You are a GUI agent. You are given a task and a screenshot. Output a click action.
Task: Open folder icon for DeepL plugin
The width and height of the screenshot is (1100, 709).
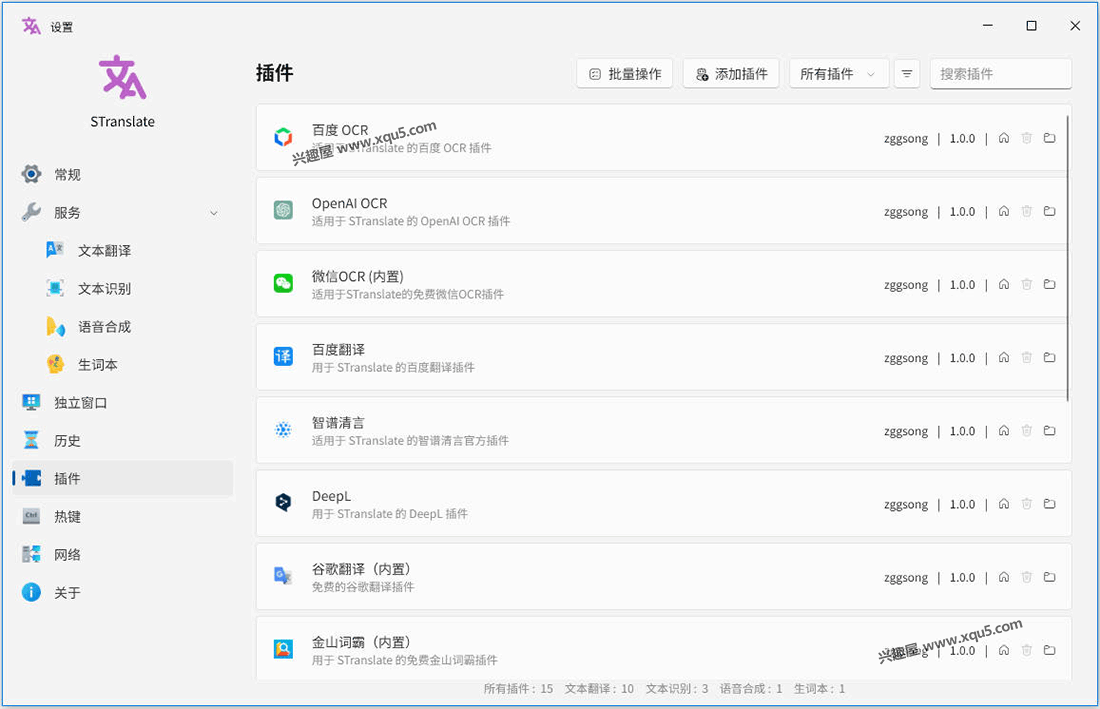pyautogui.click(x=1049, y=504)
